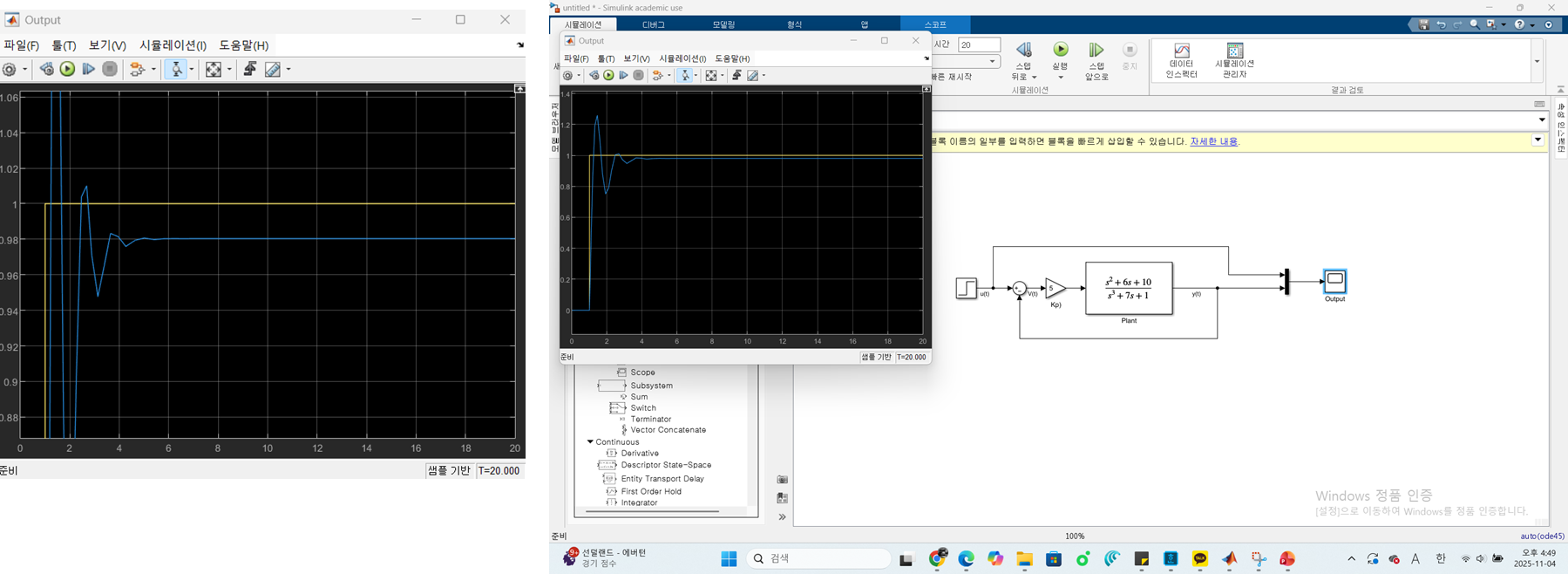Select the Mux bar block
Viewport: 1568px width, 574px height.
pyautogui.click(x=1286, y=282)
